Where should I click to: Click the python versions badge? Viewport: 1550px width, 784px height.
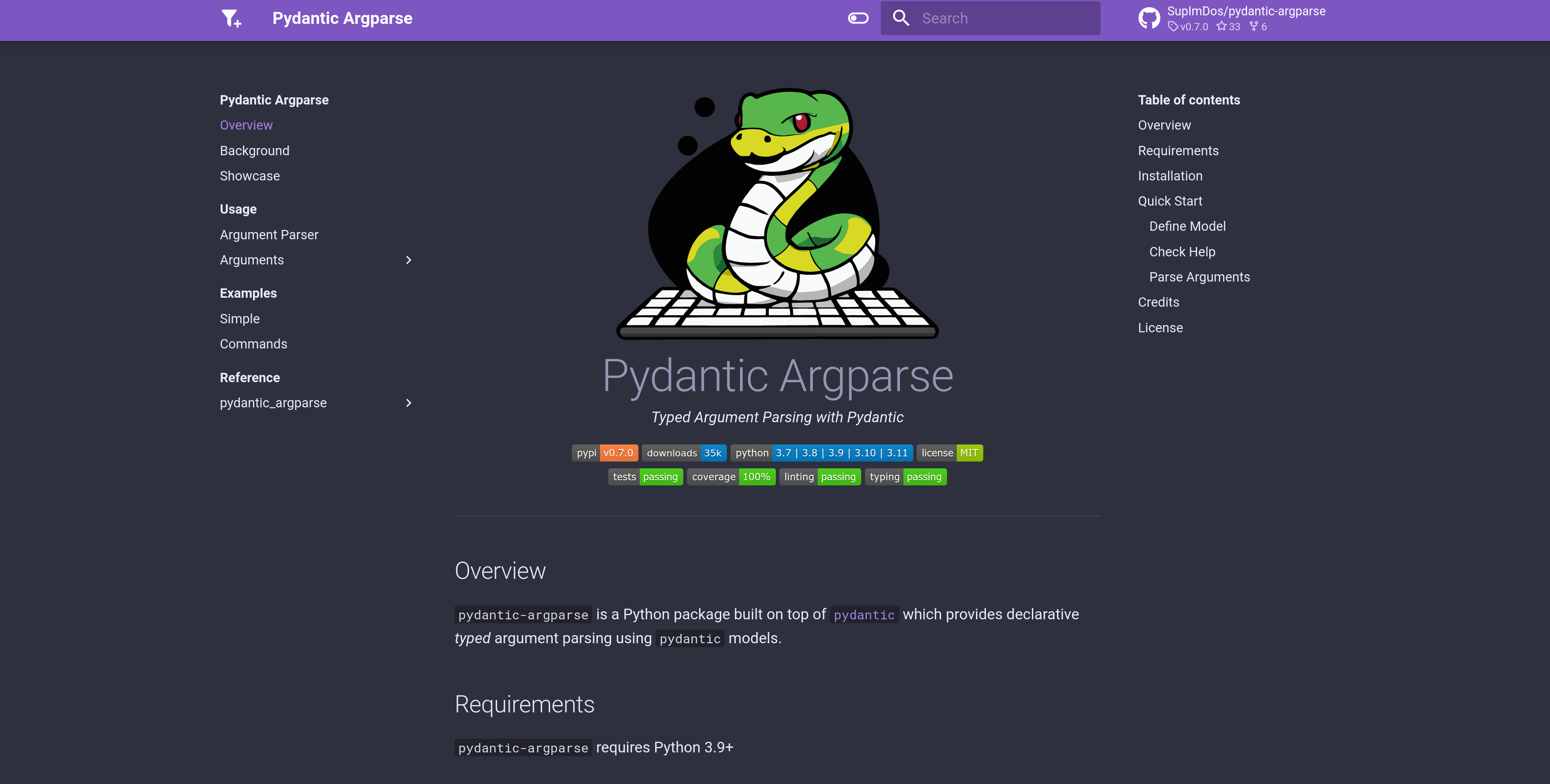(822, 453)
